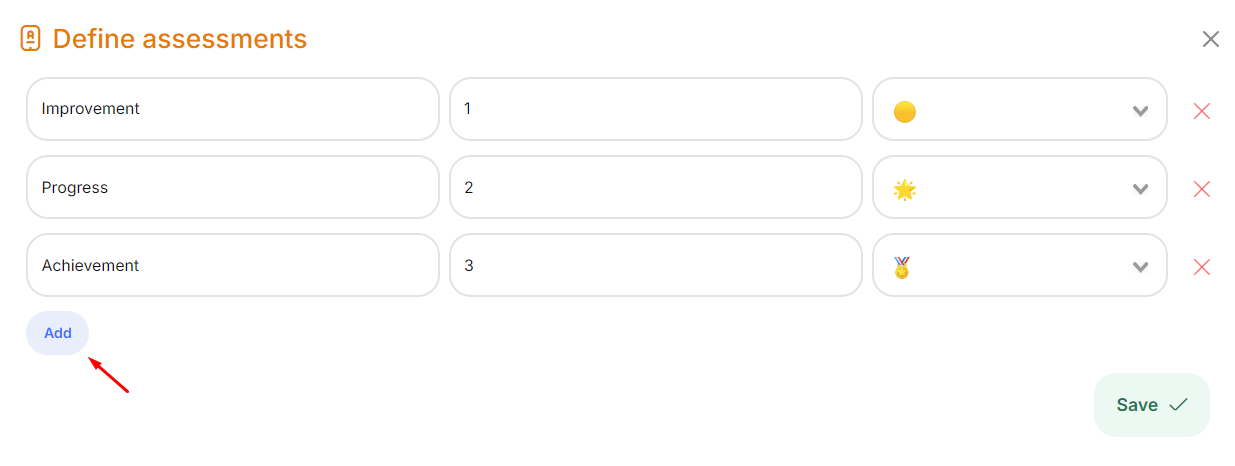1235x466 pixels.
Task: Save the assessment definitions
Action: [x=1151, y=405]
